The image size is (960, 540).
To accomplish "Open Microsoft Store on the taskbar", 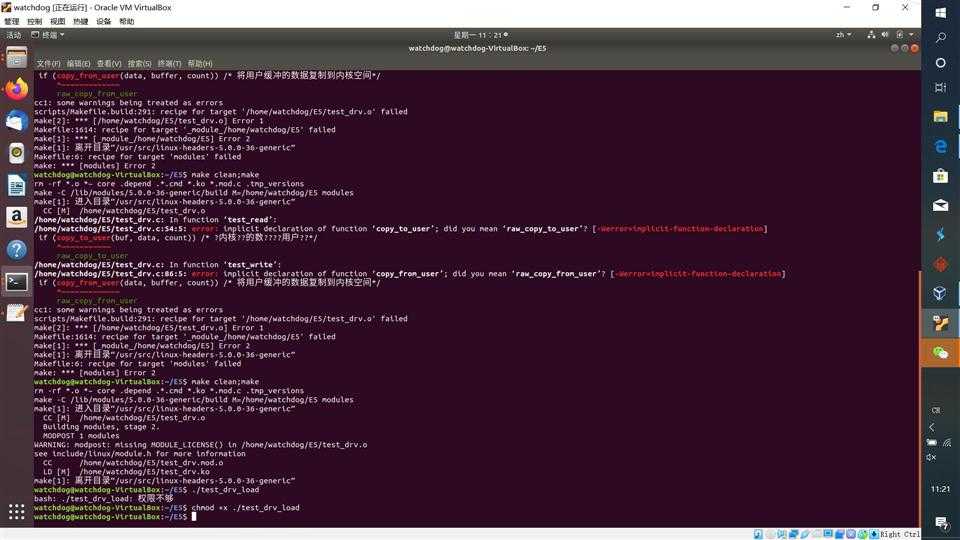I will (940, 176).
